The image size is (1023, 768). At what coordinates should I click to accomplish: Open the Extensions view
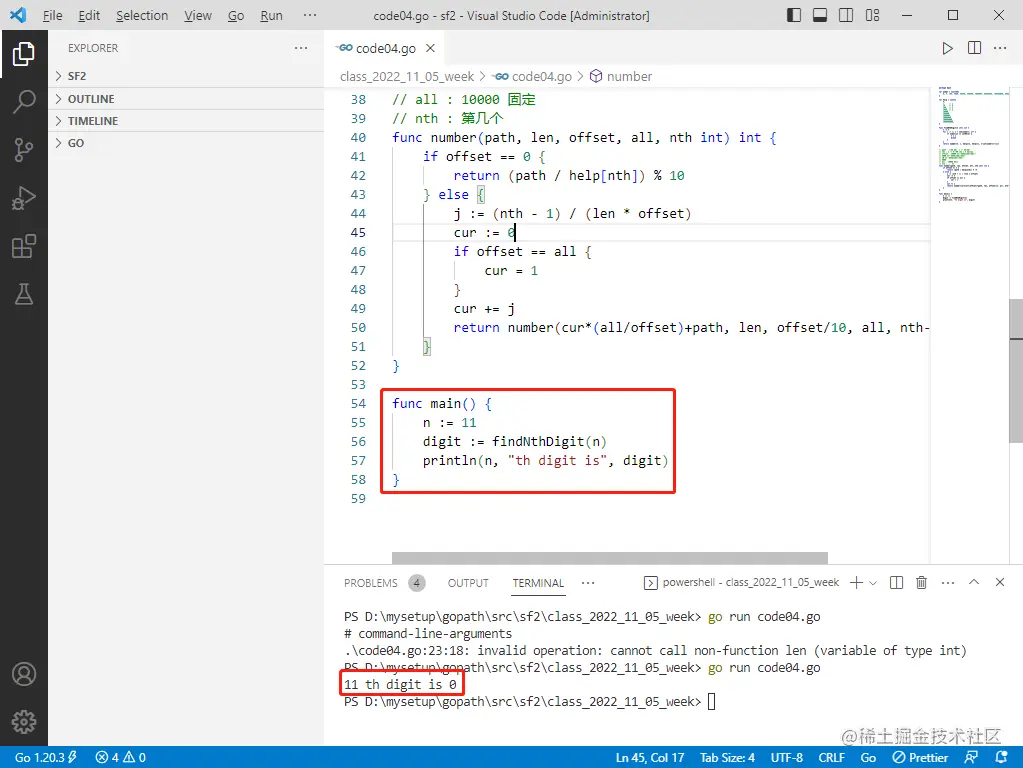(23, 246)
